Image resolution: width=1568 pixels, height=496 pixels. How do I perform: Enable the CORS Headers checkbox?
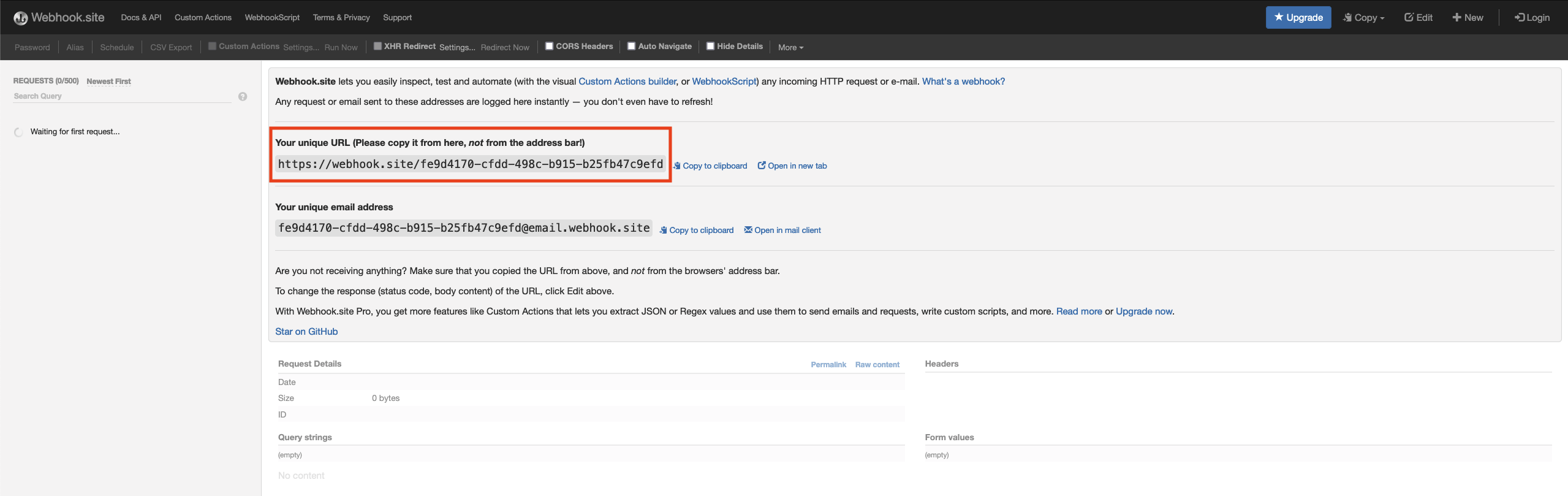tap(550, 46)
